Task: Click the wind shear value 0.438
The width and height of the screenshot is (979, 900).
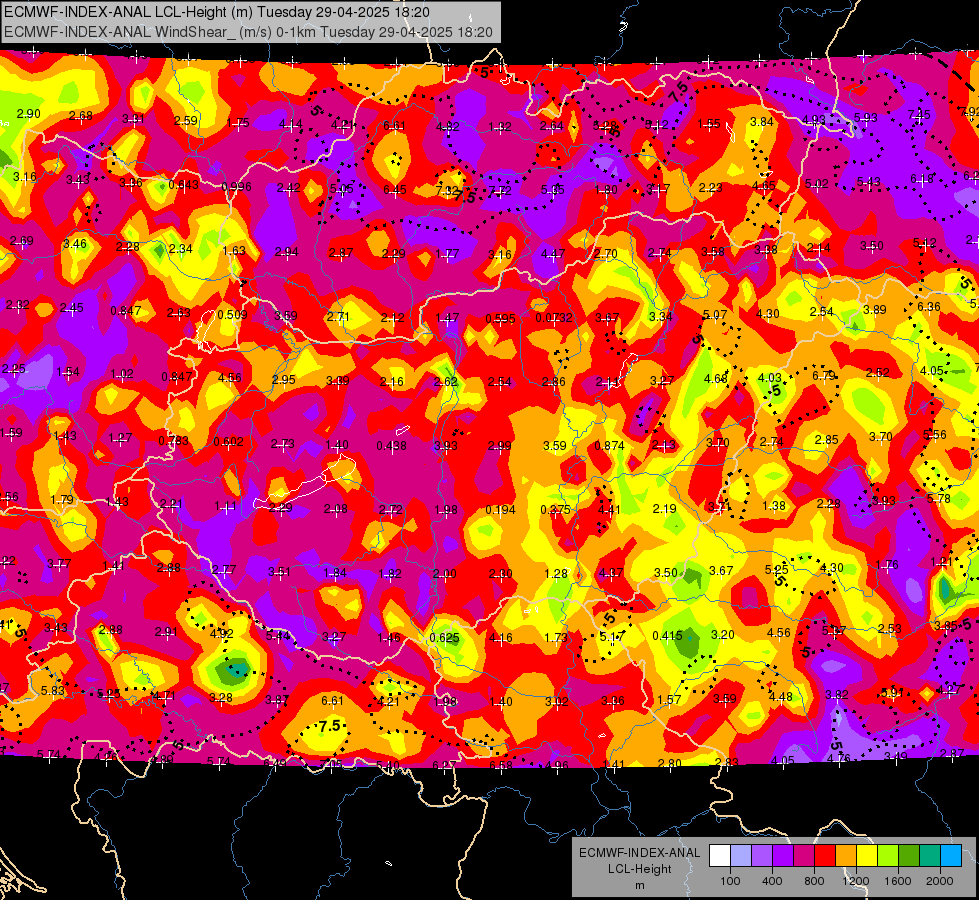Action: 391,445
